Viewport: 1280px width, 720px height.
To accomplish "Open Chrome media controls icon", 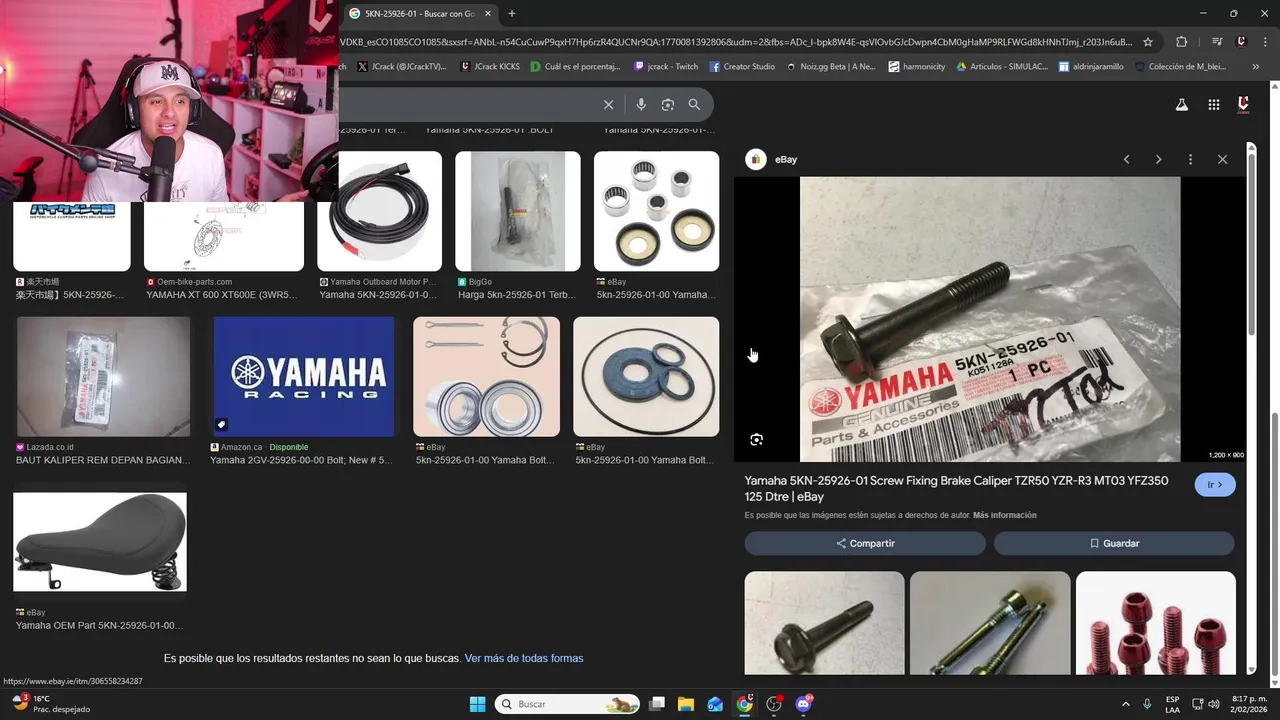I will (x=1217, y=42).
